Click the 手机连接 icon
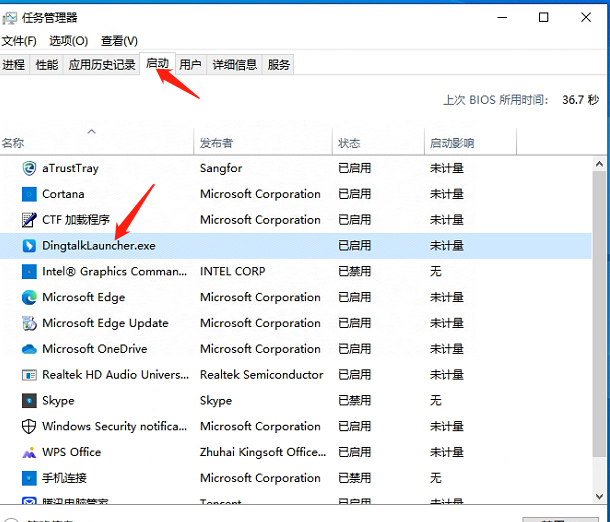Image resolution: width=610 pixels, height=522 pixels. [x=29, y=478]
